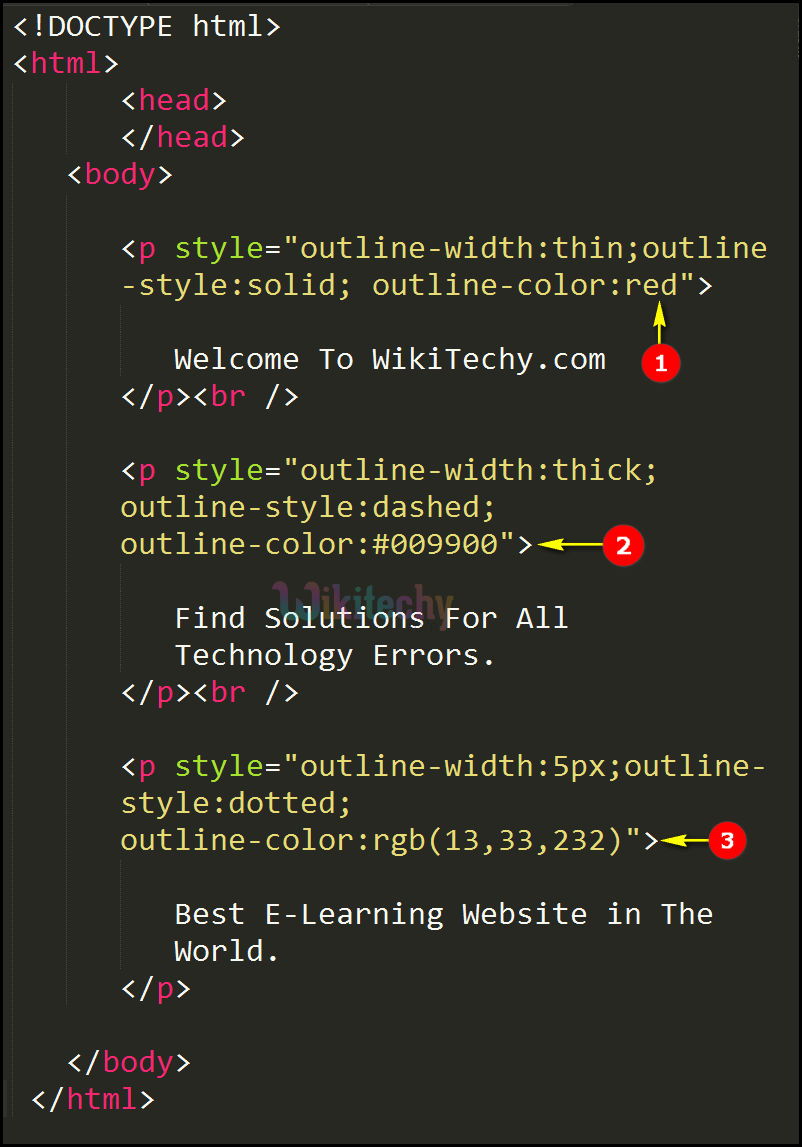This screenshot has width=802, height=1147.
Task: Click the opening <html> tag
Action: click(66, 64)
